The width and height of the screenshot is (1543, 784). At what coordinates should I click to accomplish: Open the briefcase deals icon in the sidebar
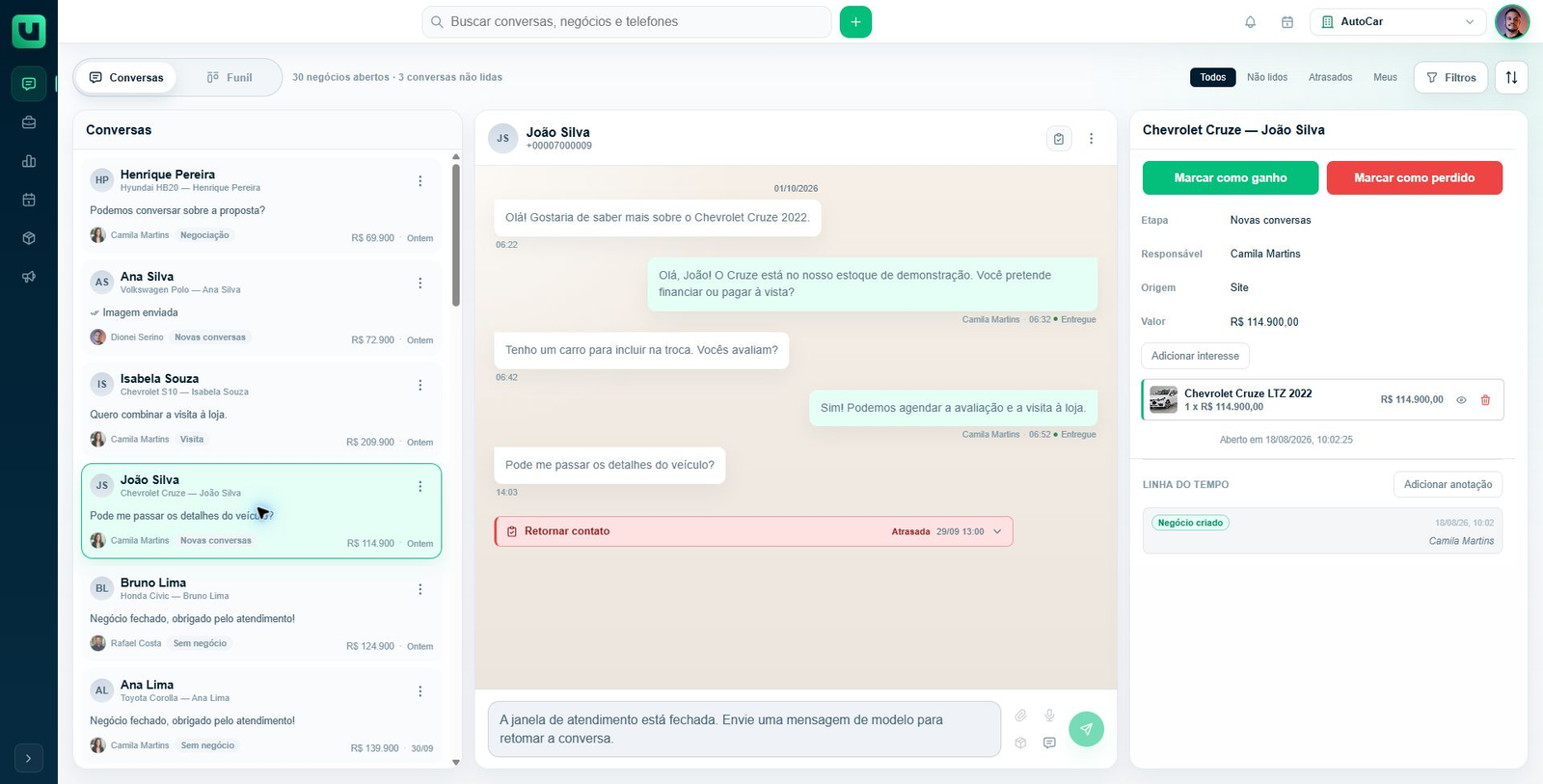(29, 122)
